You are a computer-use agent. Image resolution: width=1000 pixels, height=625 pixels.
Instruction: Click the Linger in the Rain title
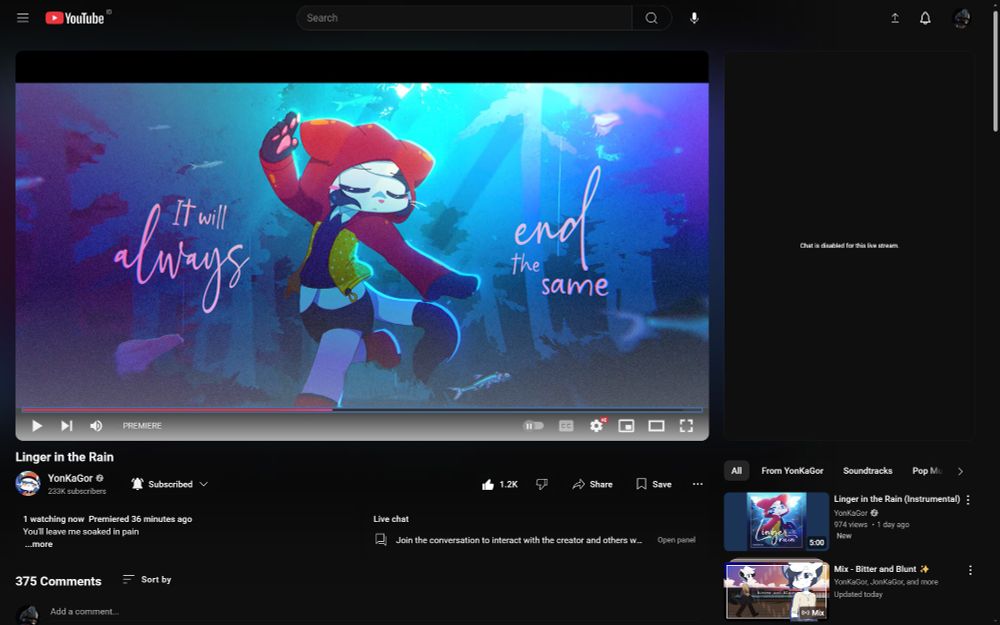coord(64,457)
